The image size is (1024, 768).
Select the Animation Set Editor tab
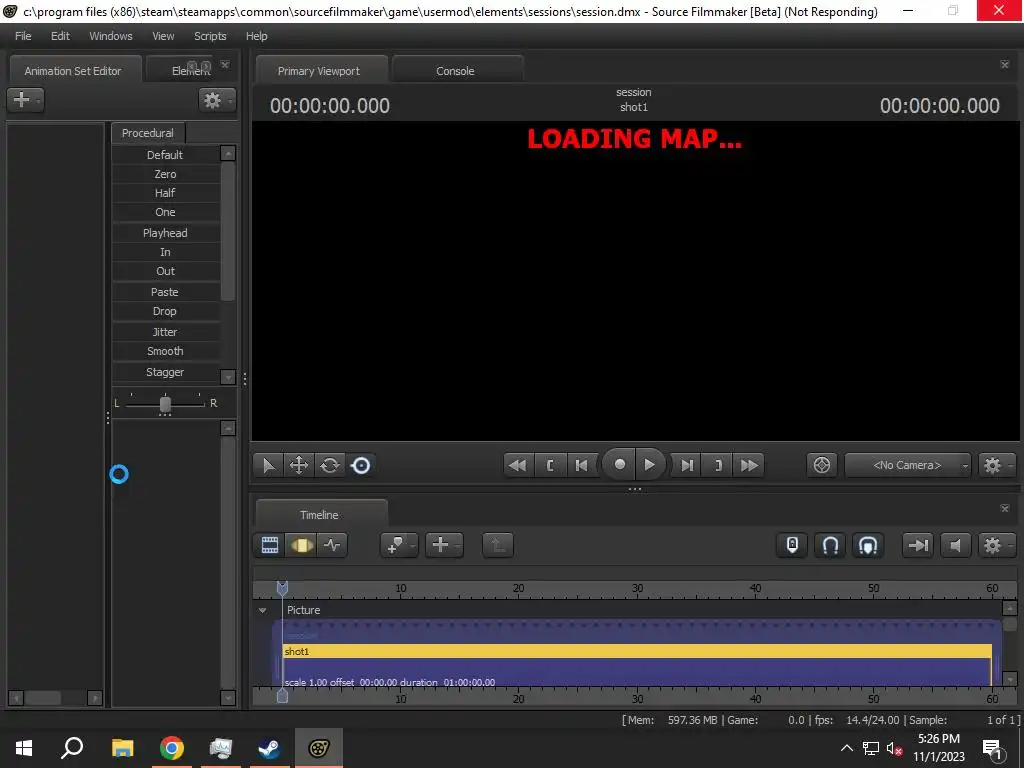click(73, 71)
